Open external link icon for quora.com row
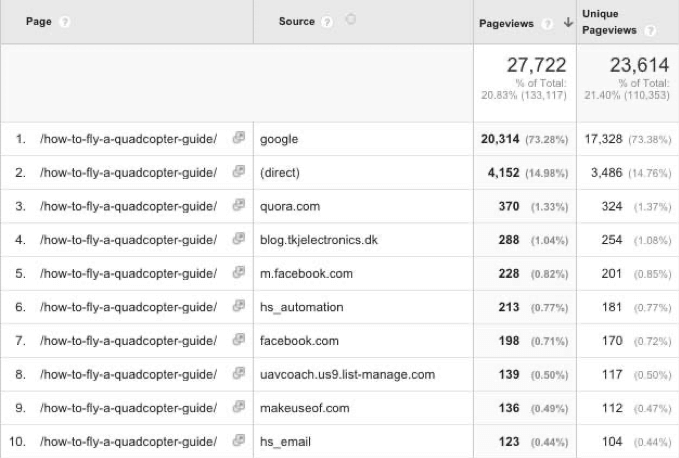679x458 pixels. click(x=239, y=205)
